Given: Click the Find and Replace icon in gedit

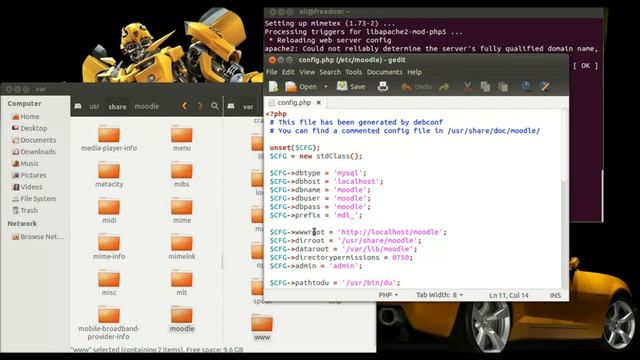Looking at the screenshot, I should (x=544, y=87).
